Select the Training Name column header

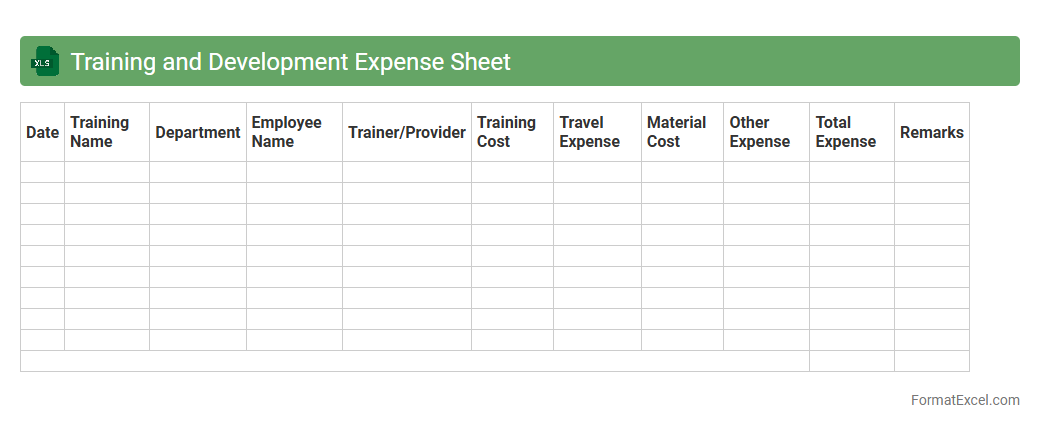[x=106, y=132]
